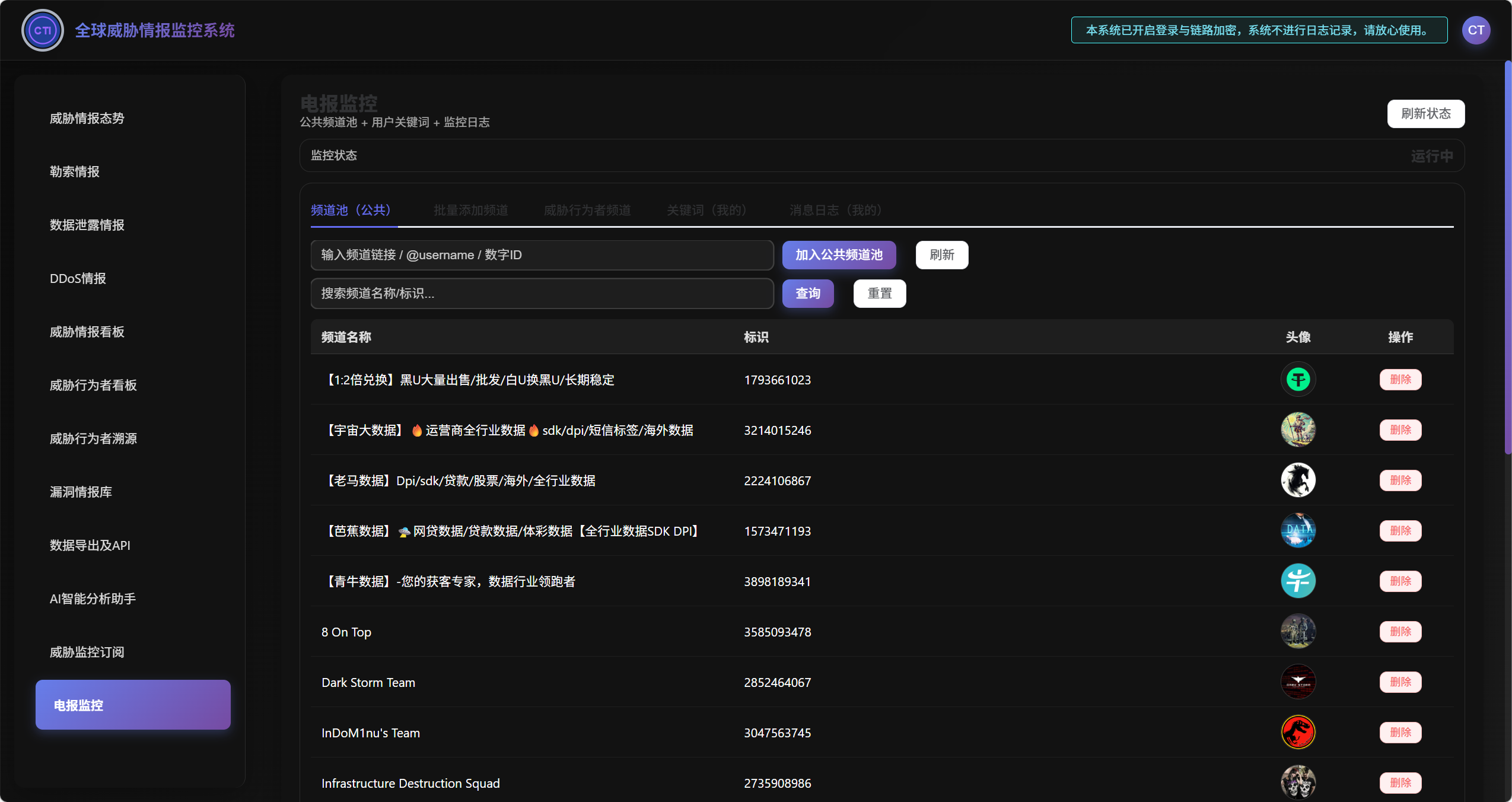Select the 威胁行为者频道 tab
The width and height of the screenshot is (1512, 802).
click(x=586, y=210)
